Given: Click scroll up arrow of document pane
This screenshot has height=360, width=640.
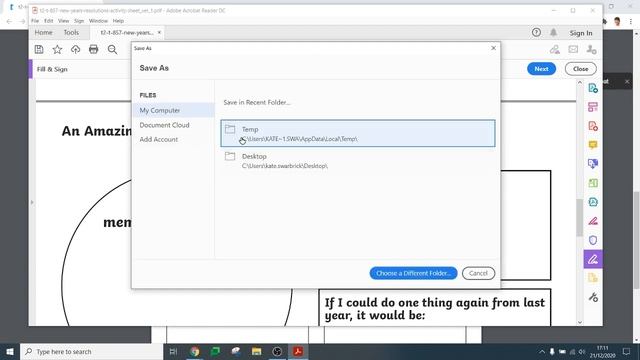Looking at the screenshot, I should point(580,82).
